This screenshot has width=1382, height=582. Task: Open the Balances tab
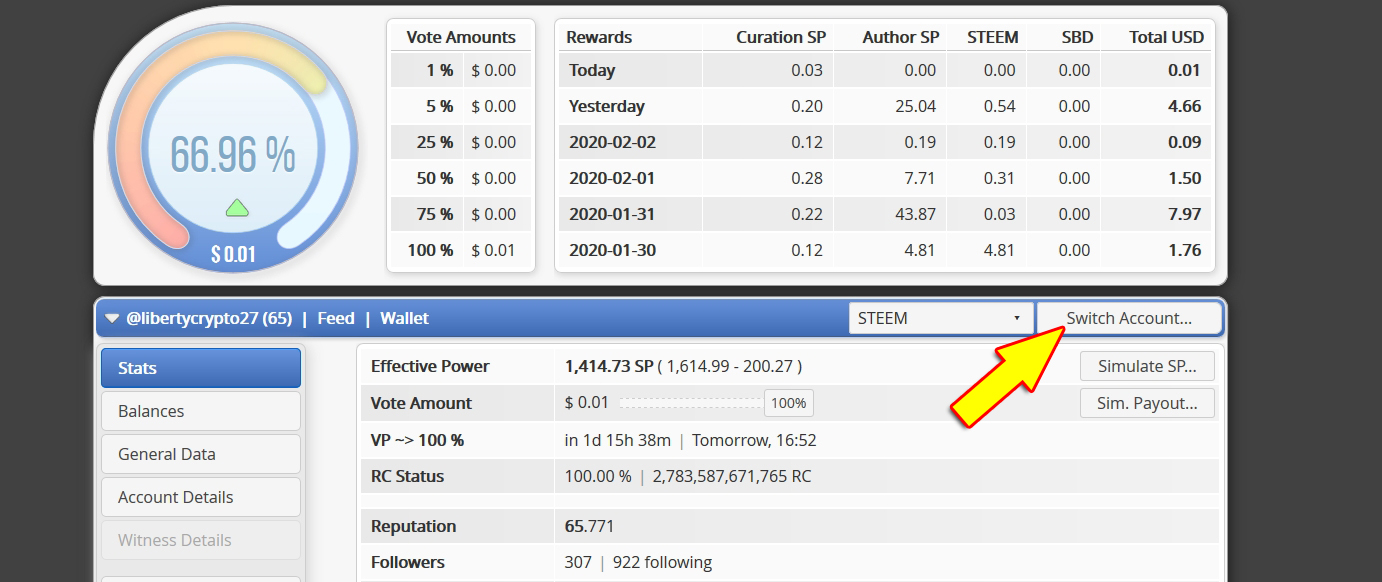point(201,411)
